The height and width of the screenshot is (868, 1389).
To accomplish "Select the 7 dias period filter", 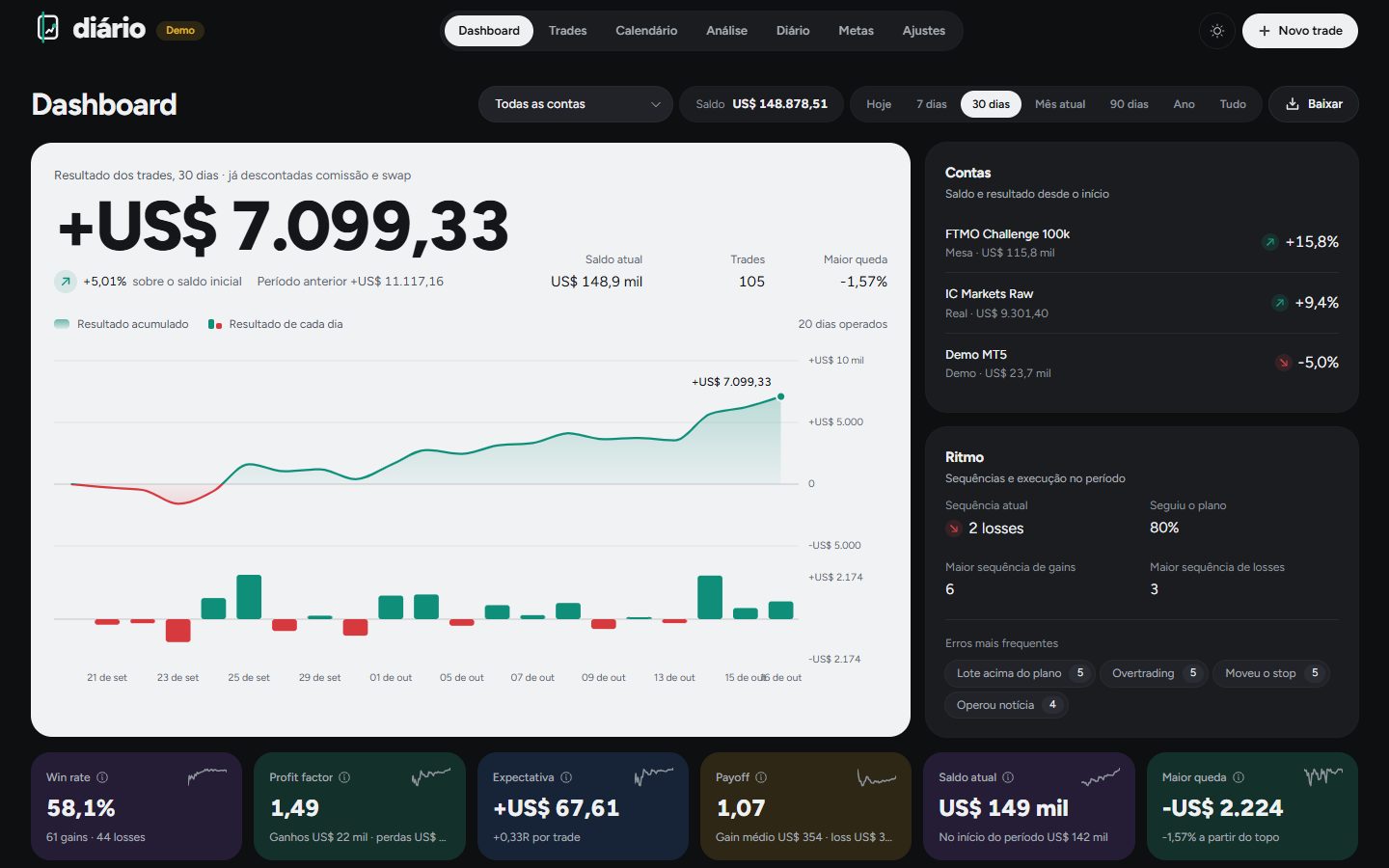I will click(932, 104).
